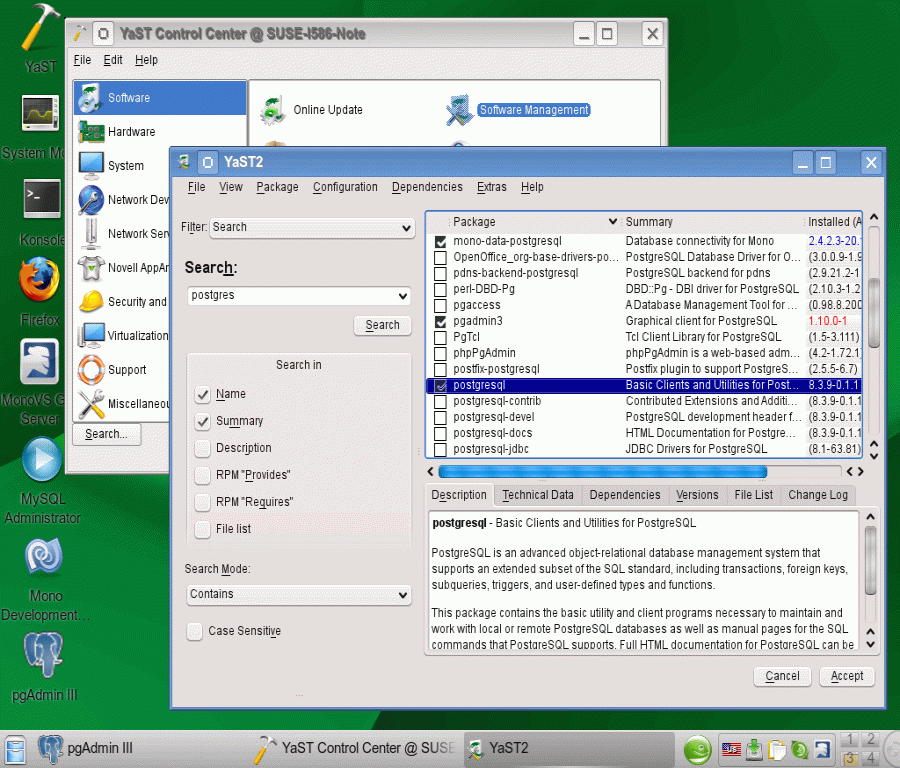
Task: Click the US flag keyboard layout tray icon
Action: tap(731, 749)
